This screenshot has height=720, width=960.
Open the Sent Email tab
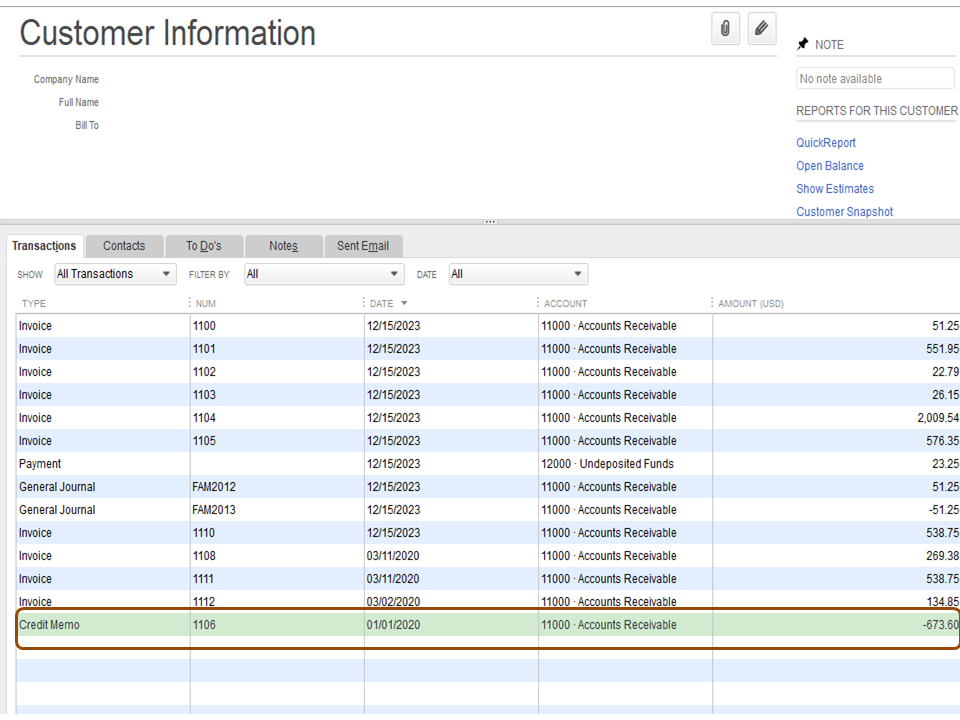[363, 246]
